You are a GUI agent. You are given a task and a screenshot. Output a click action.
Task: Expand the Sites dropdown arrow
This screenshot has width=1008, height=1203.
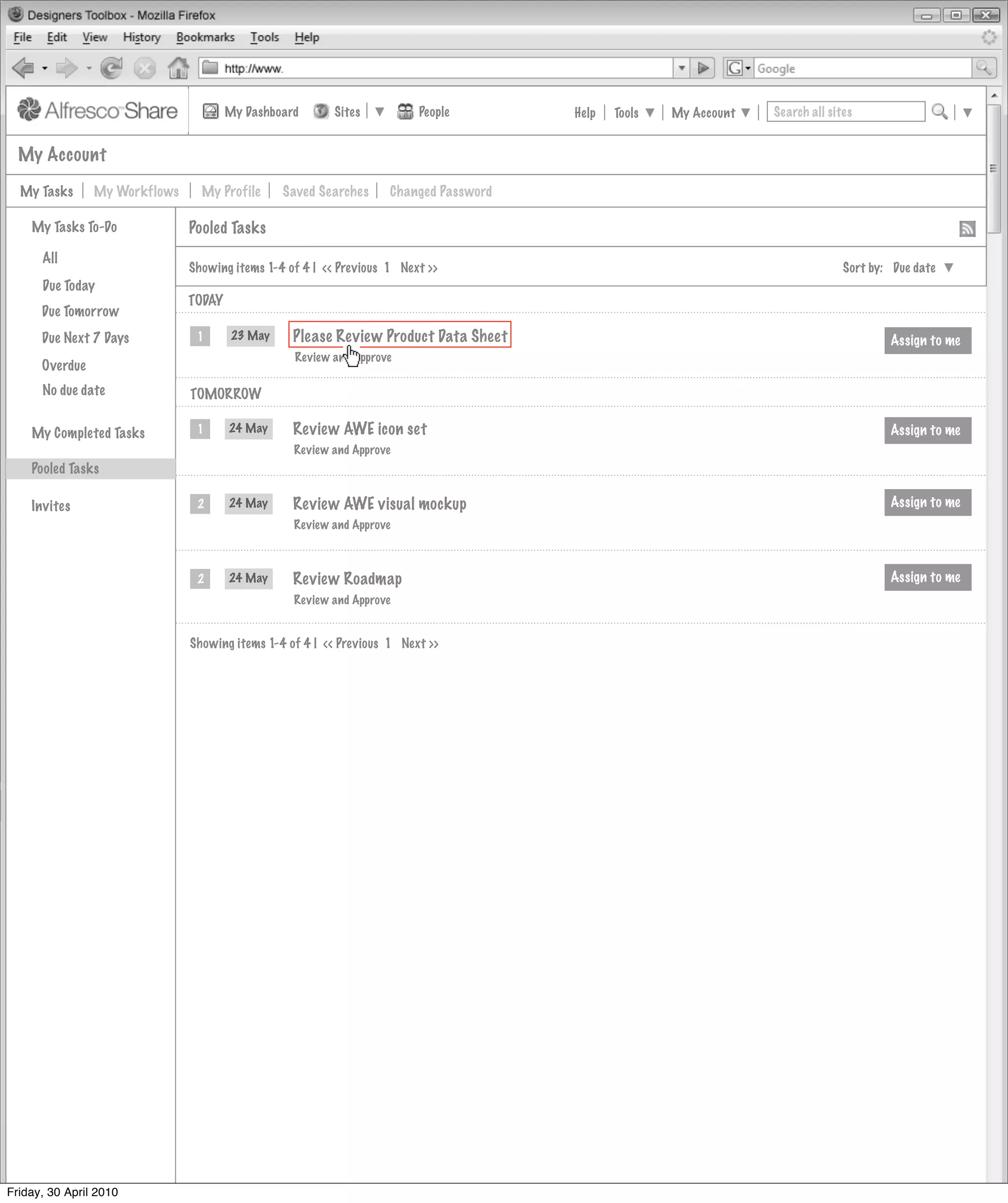pyautogui.click(x=379, y=112)
